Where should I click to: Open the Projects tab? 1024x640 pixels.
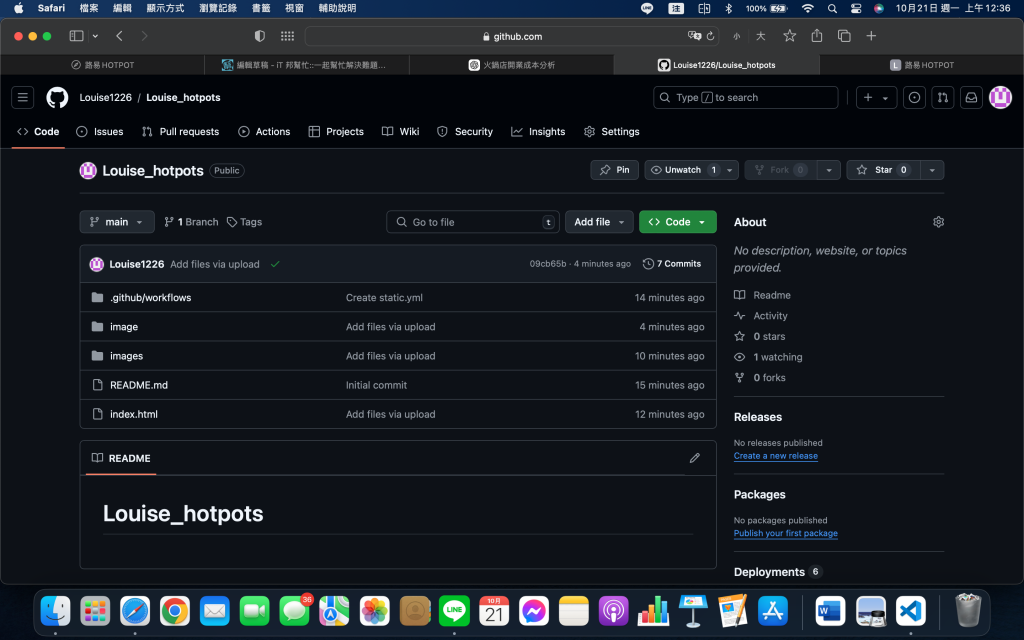[336, 131]
